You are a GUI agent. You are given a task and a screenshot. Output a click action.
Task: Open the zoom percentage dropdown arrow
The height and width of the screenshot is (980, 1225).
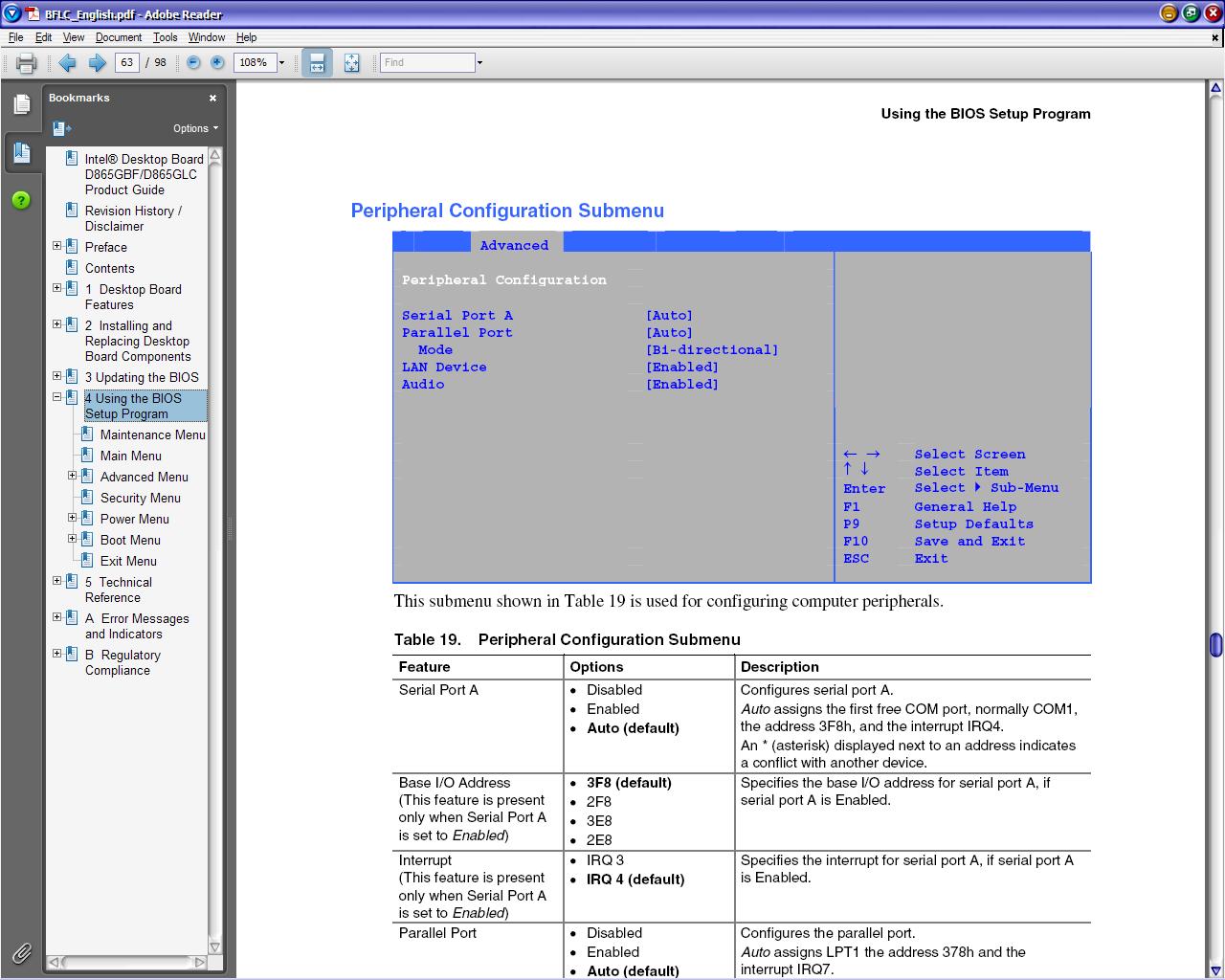click(x=281, y=62)
